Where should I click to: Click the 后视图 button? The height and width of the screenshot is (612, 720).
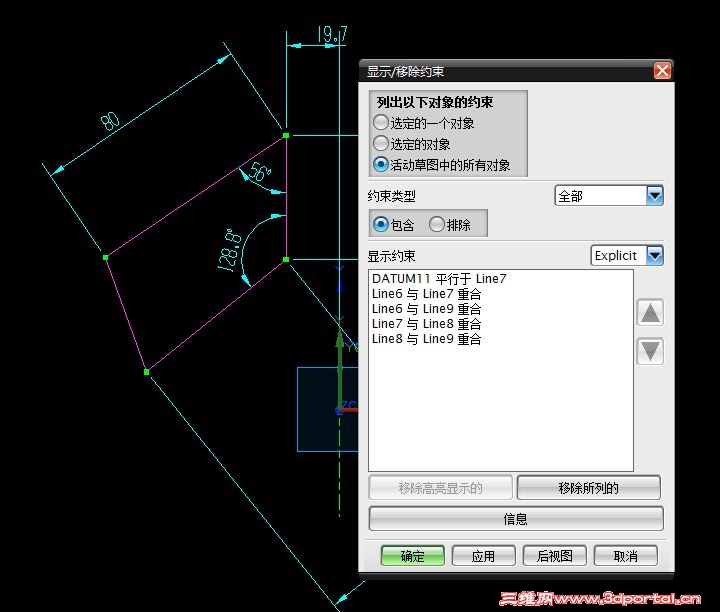click(x=555, y=556)
